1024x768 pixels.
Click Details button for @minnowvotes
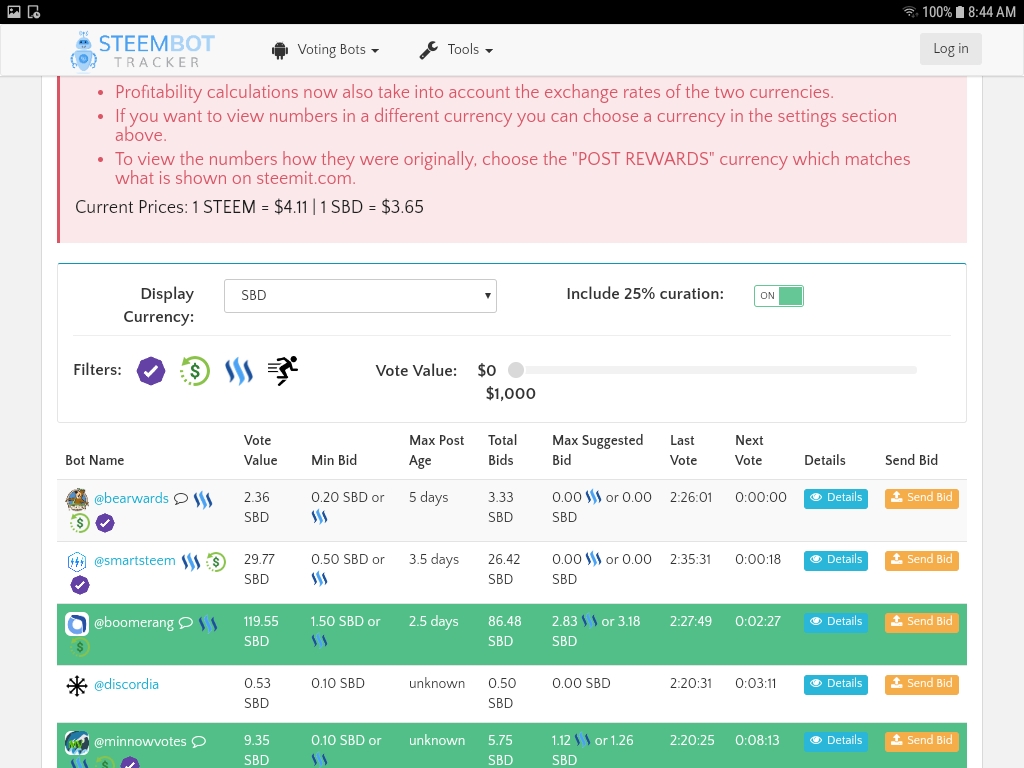click(836, 741)
